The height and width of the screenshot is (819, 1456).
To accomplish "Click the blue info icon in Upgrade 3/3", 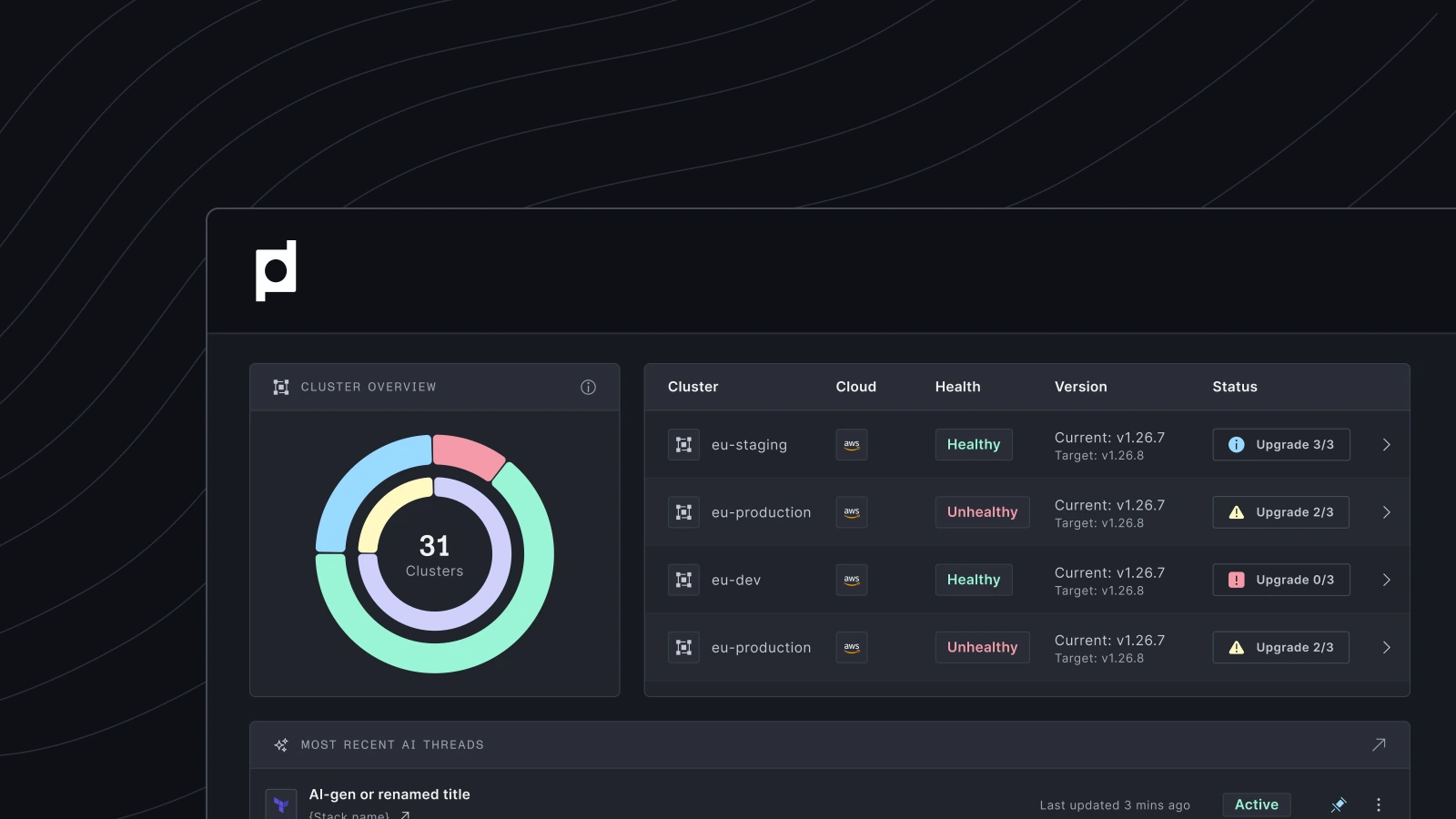I will (1237, 445).
